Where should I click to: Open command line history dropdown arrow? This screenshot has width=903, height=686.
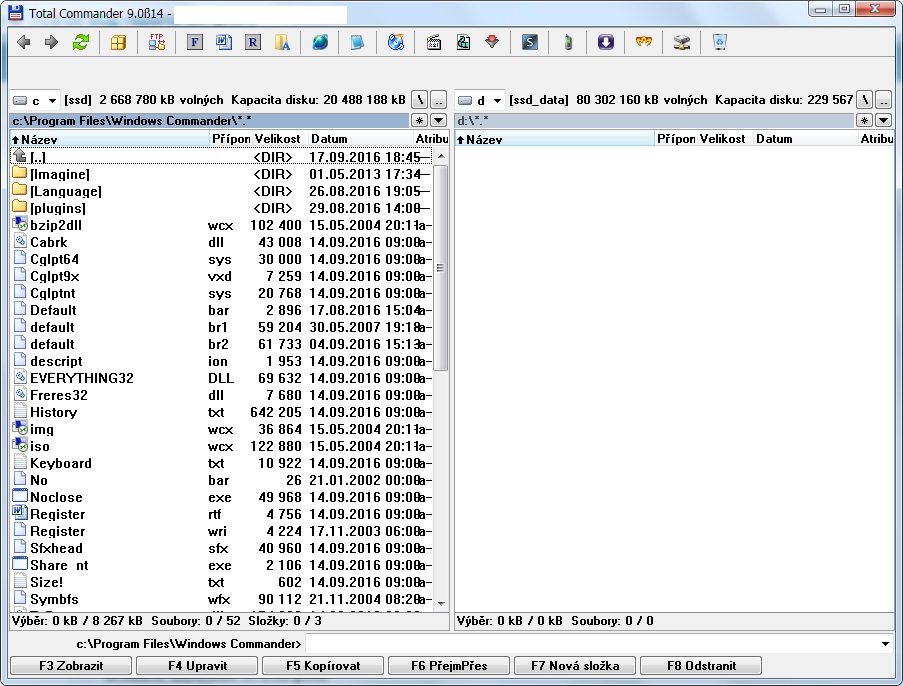coord(885,643)
